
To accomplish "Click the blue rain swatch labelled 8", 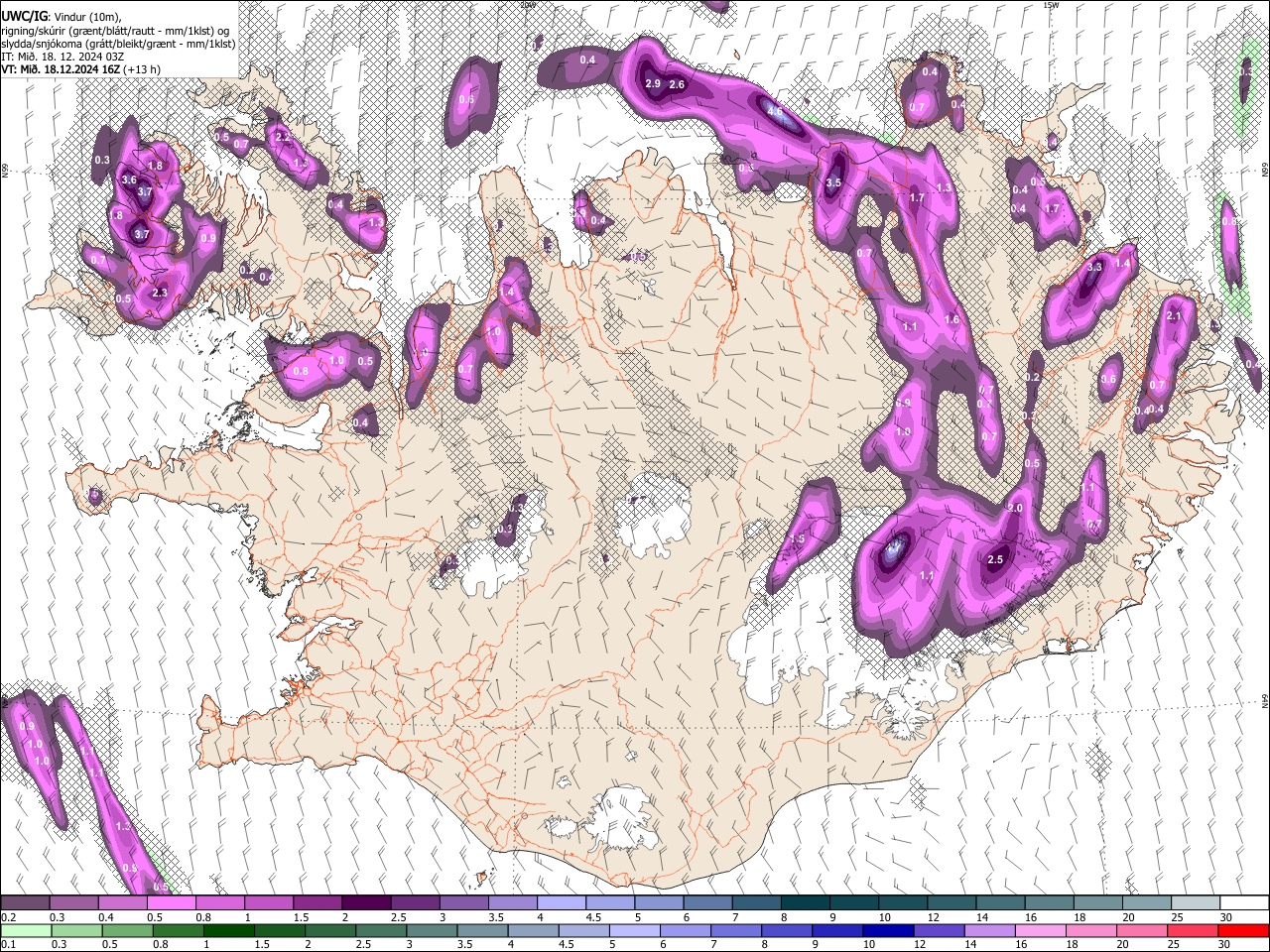I will point(789,930).
